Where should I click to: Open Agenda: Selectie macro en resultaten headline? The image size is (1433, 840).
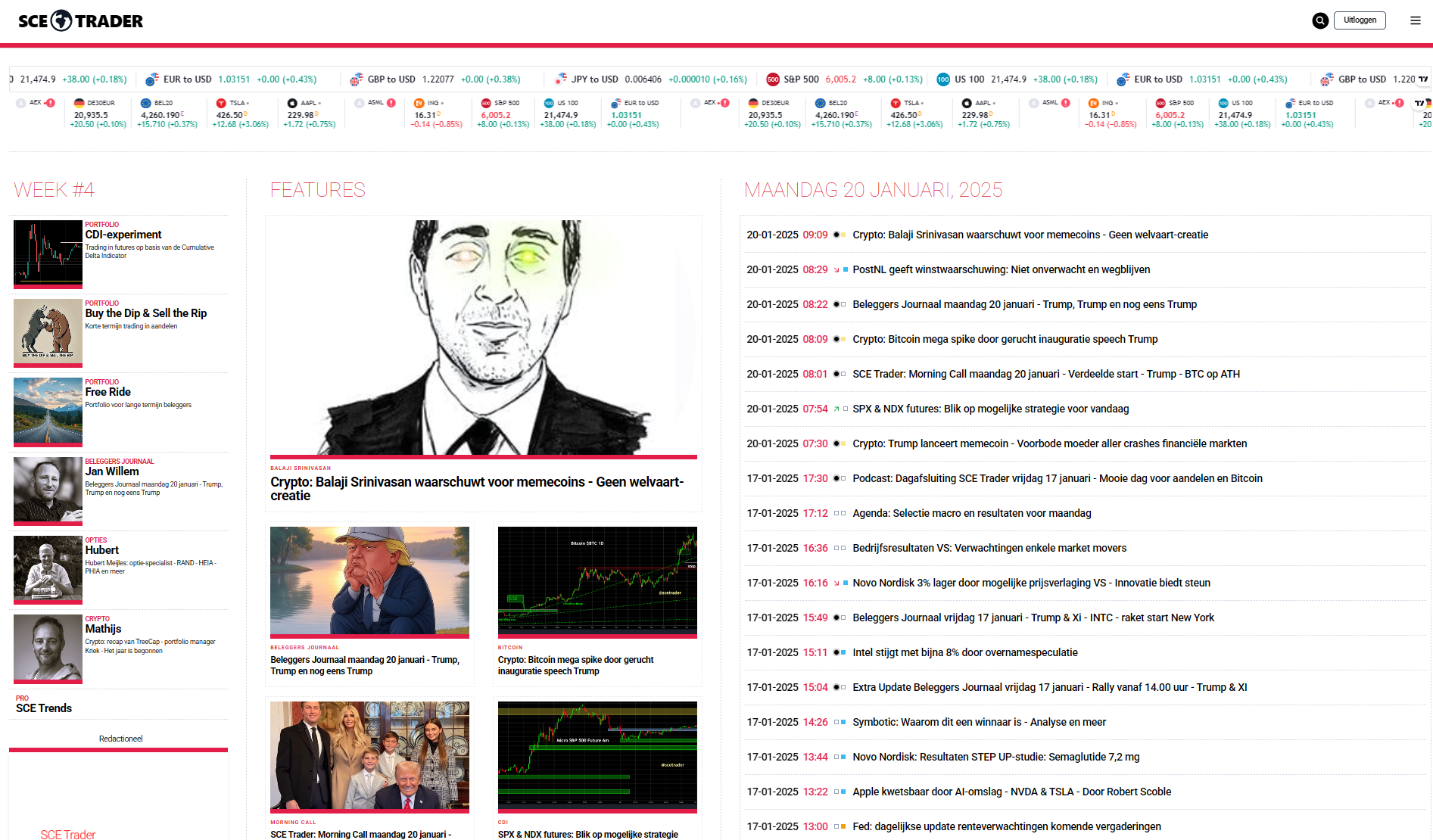point(972,513)
